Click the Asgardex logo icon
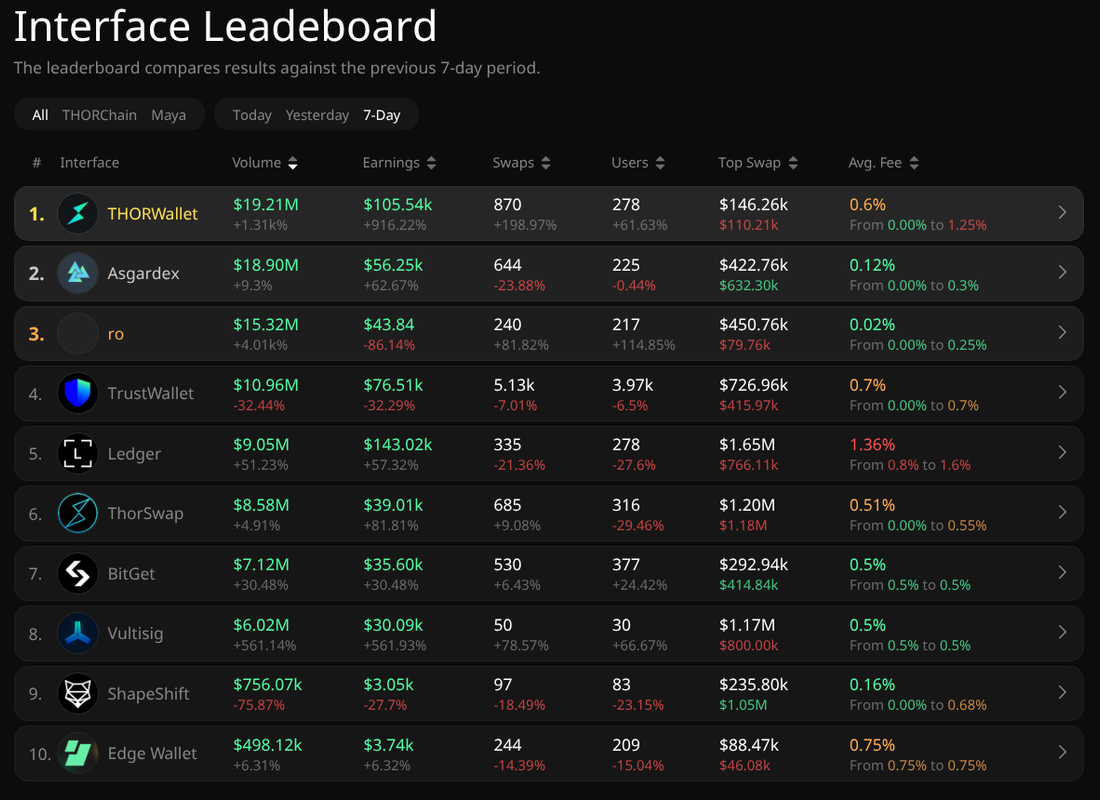 pos(77,273)
